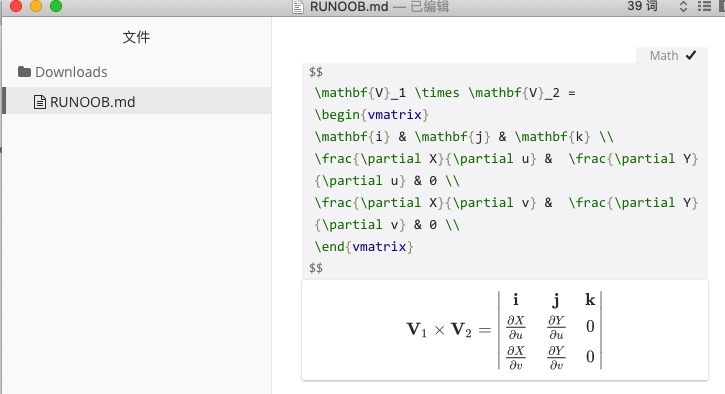Click the 39 词 word count label
This screenshot has height=394, width=725.
click(642, 6)
